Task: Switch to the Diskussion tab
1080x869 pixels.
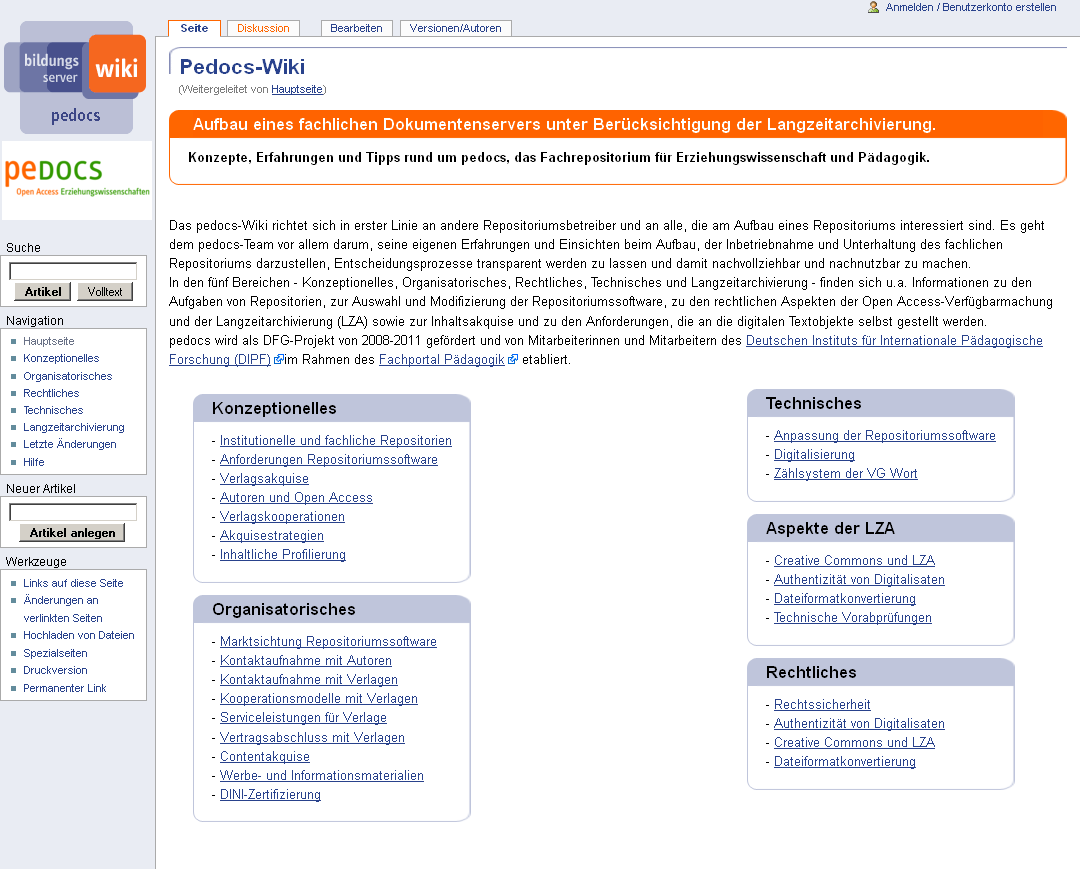Action: [263, 28]
